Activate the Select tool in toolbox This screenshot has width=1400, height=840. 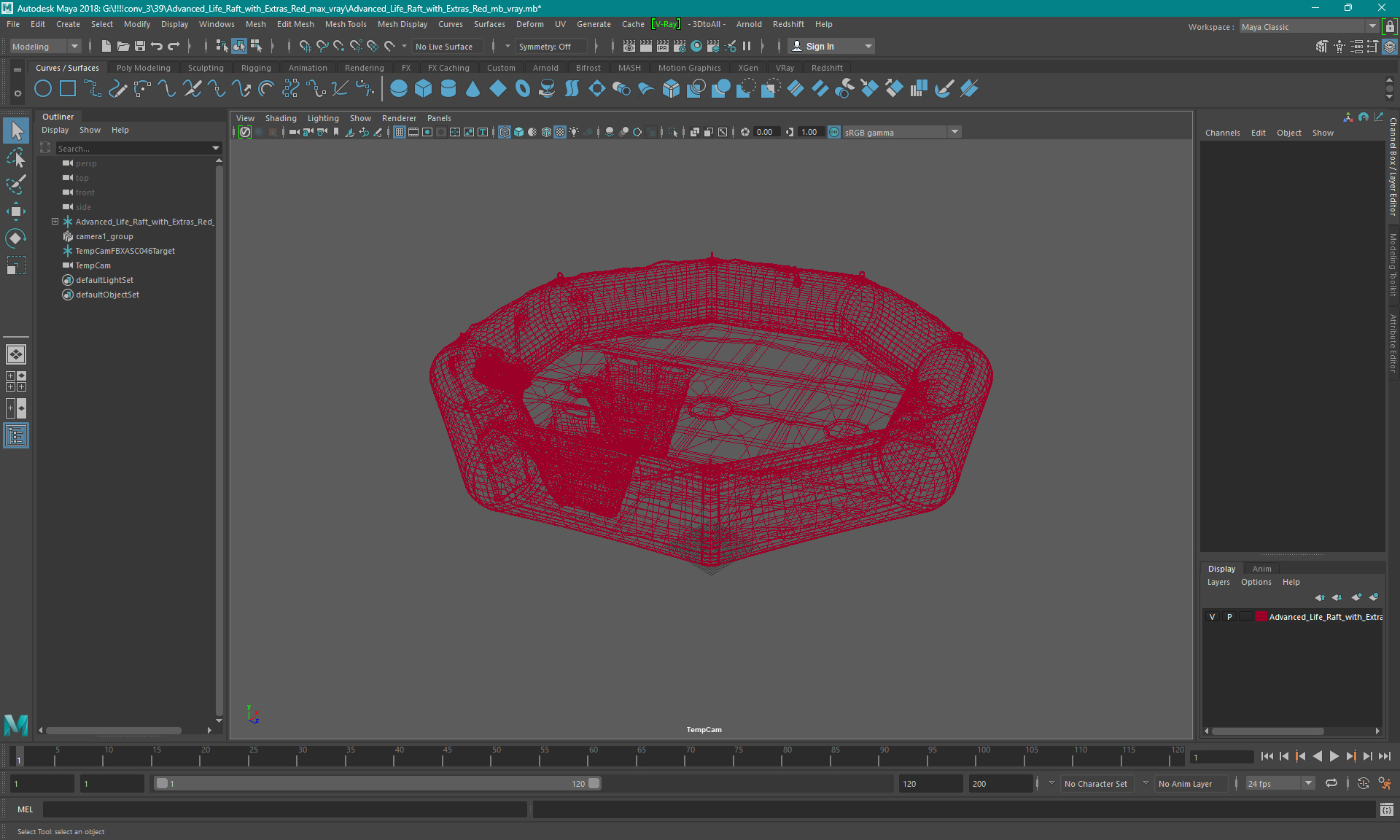click(16, 131)
